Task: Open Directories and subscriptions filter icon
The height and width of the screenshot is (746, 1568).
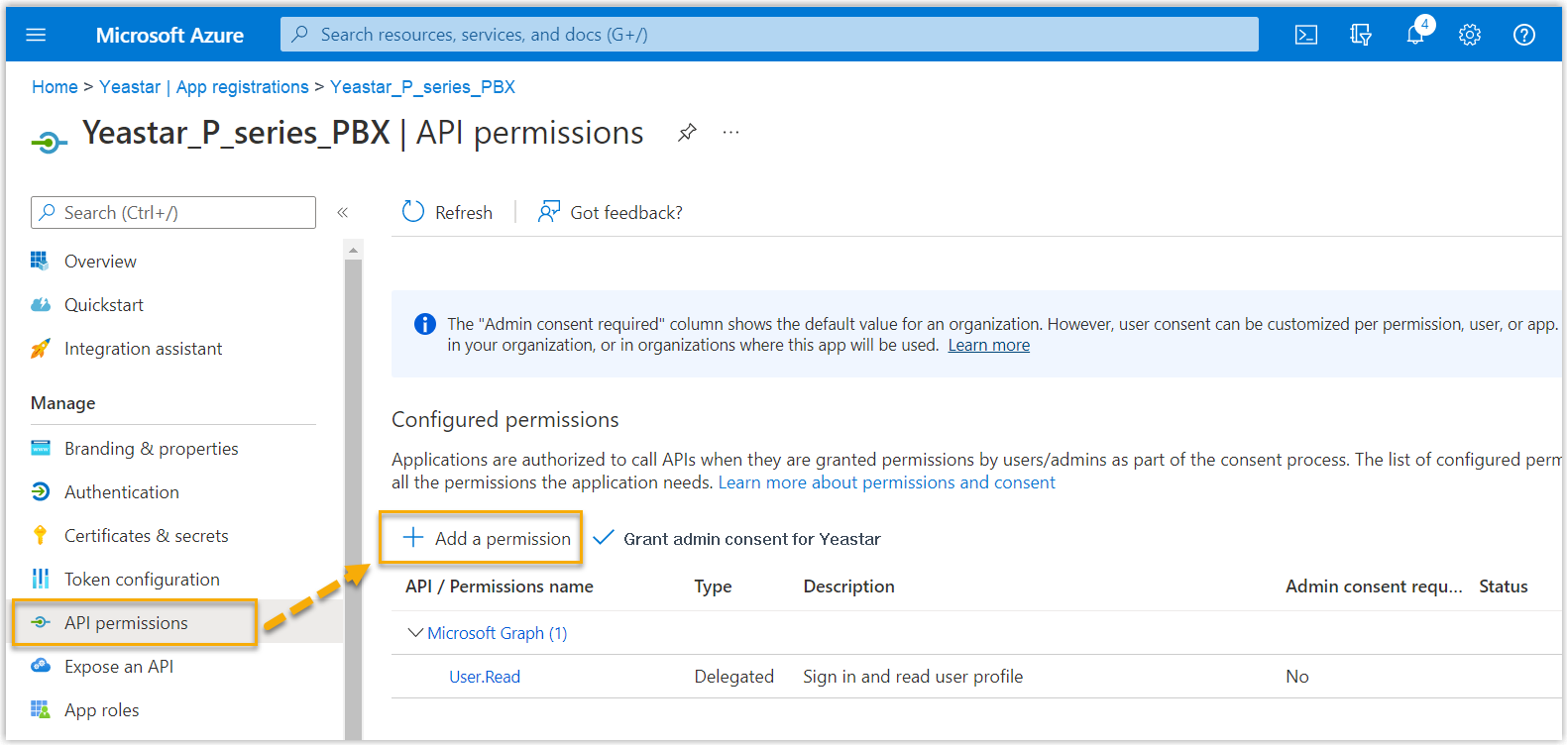Action: tap(1361, 35)
